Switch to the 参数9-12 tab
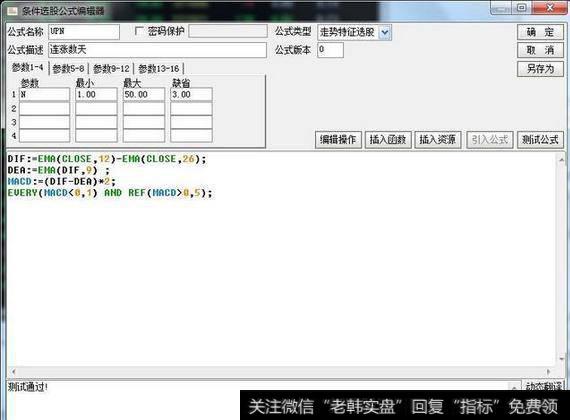Image resolution: width=570 pixels, height=420 pixels. [x=111, y=68]
